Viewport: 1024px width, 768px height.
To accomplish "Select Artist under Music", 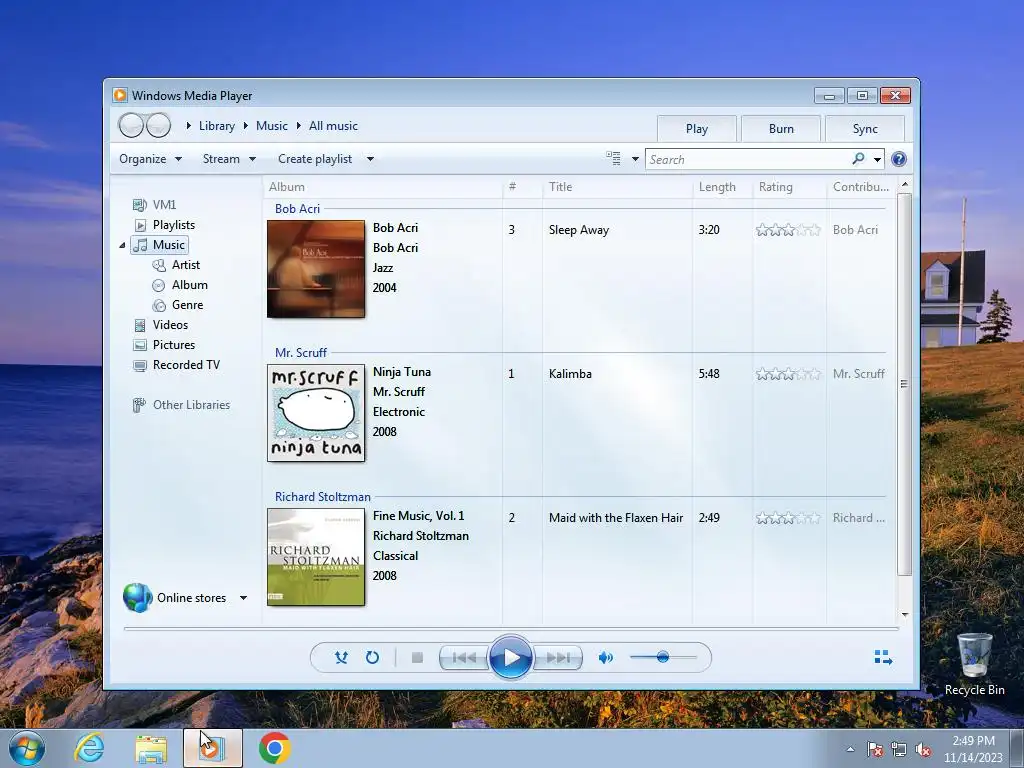I will tap(176, 265).
